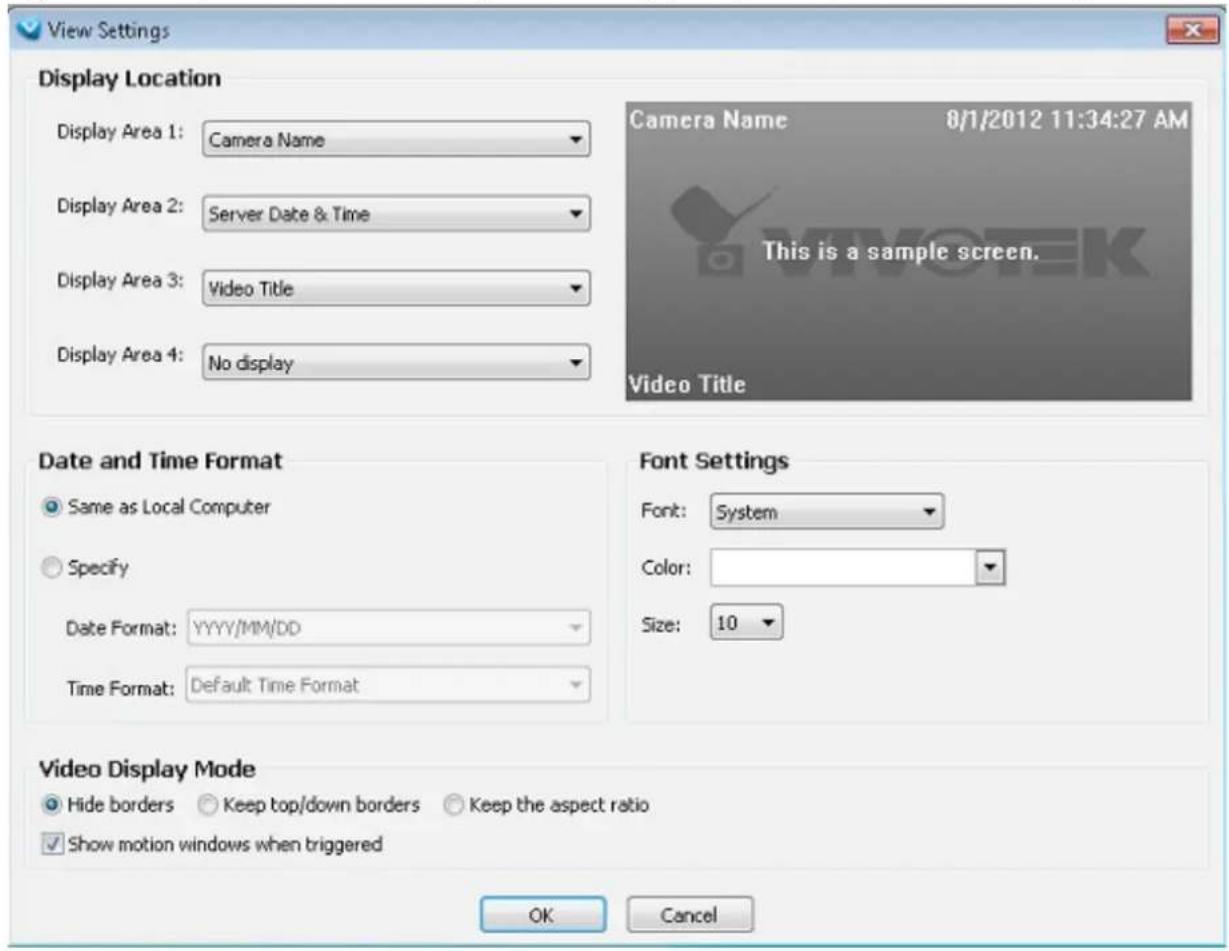Image resolution: width=1229 pixels, height=951 pixels.
Task: Click Video Title text in preview
Action: click(x=687, y=384)
